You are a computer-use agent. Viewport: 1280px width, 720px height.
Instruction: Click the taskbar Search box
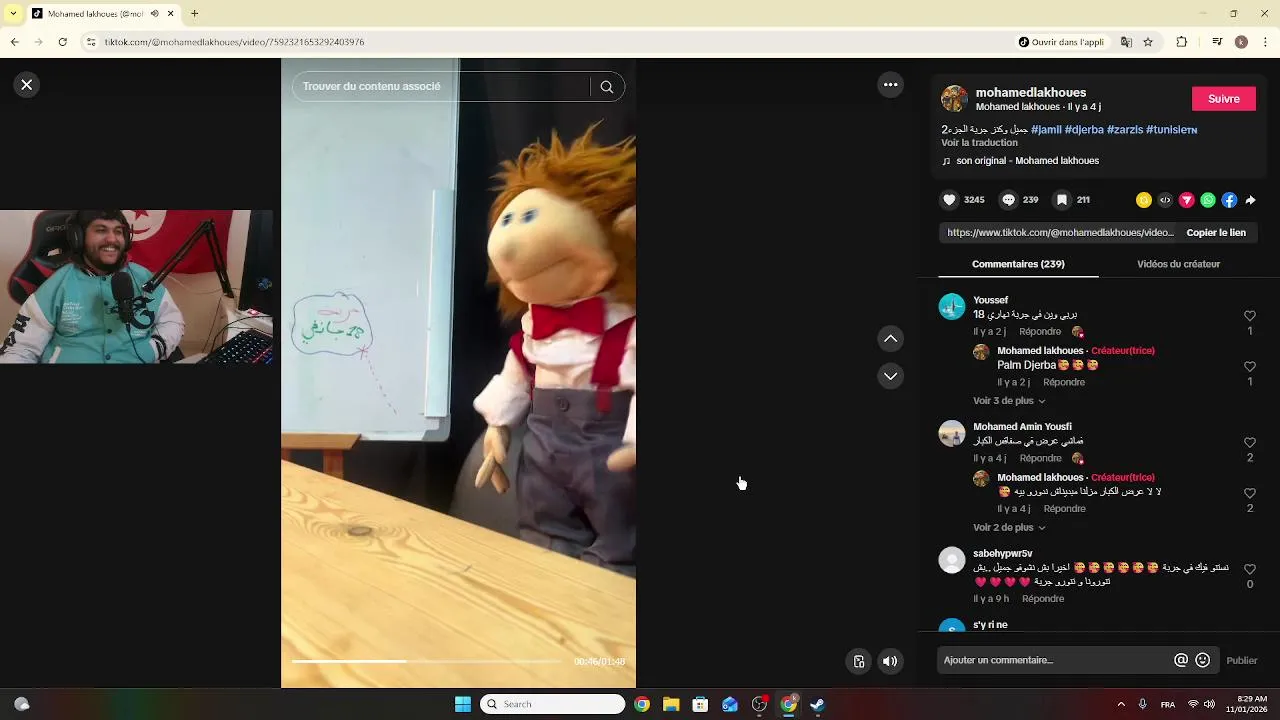click(553, 704)
